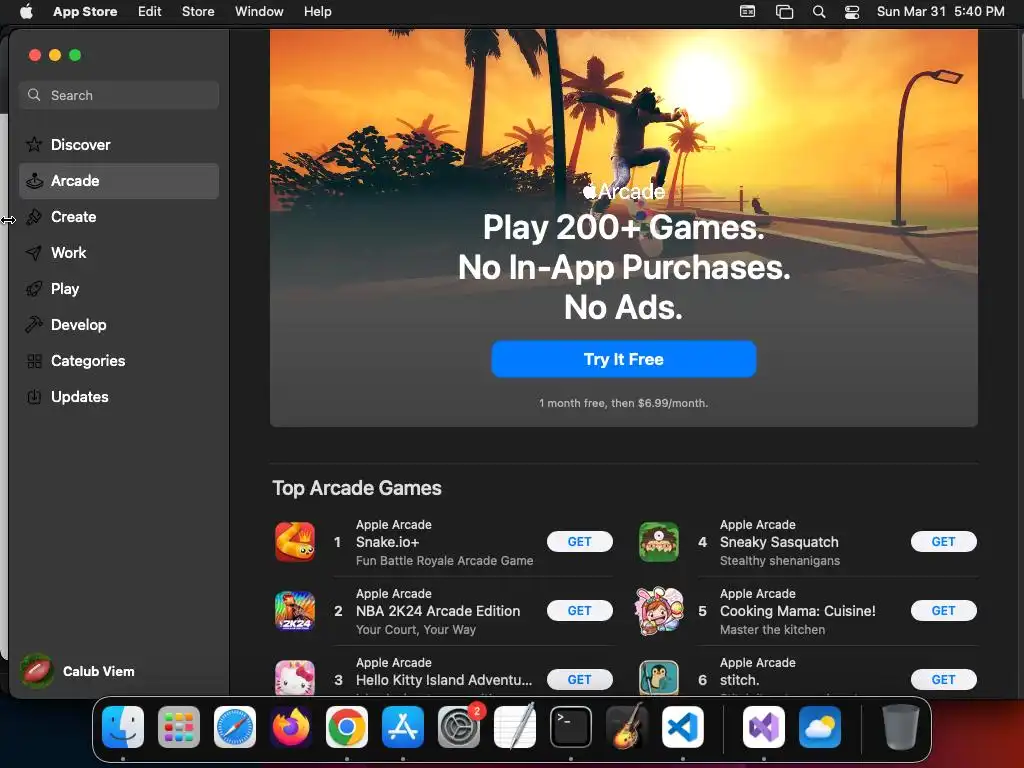Open Control Center in menu bar
1024x768 pixels.
[852, 12]
